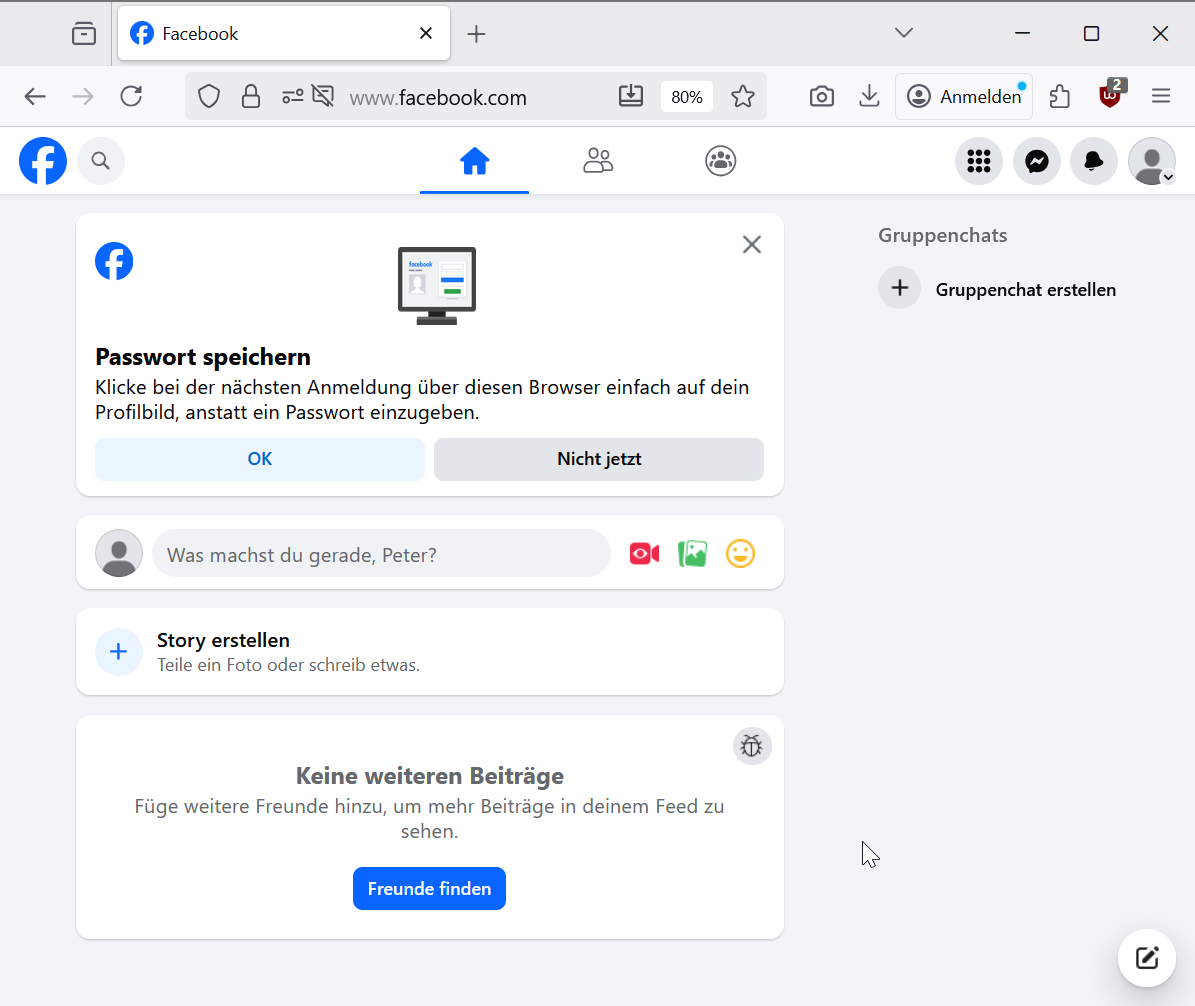The width and height of the screenshot is (1195, 1006).
Task: Open the Firefox hamburger application menu
Action: click(x=1160, y=96)
